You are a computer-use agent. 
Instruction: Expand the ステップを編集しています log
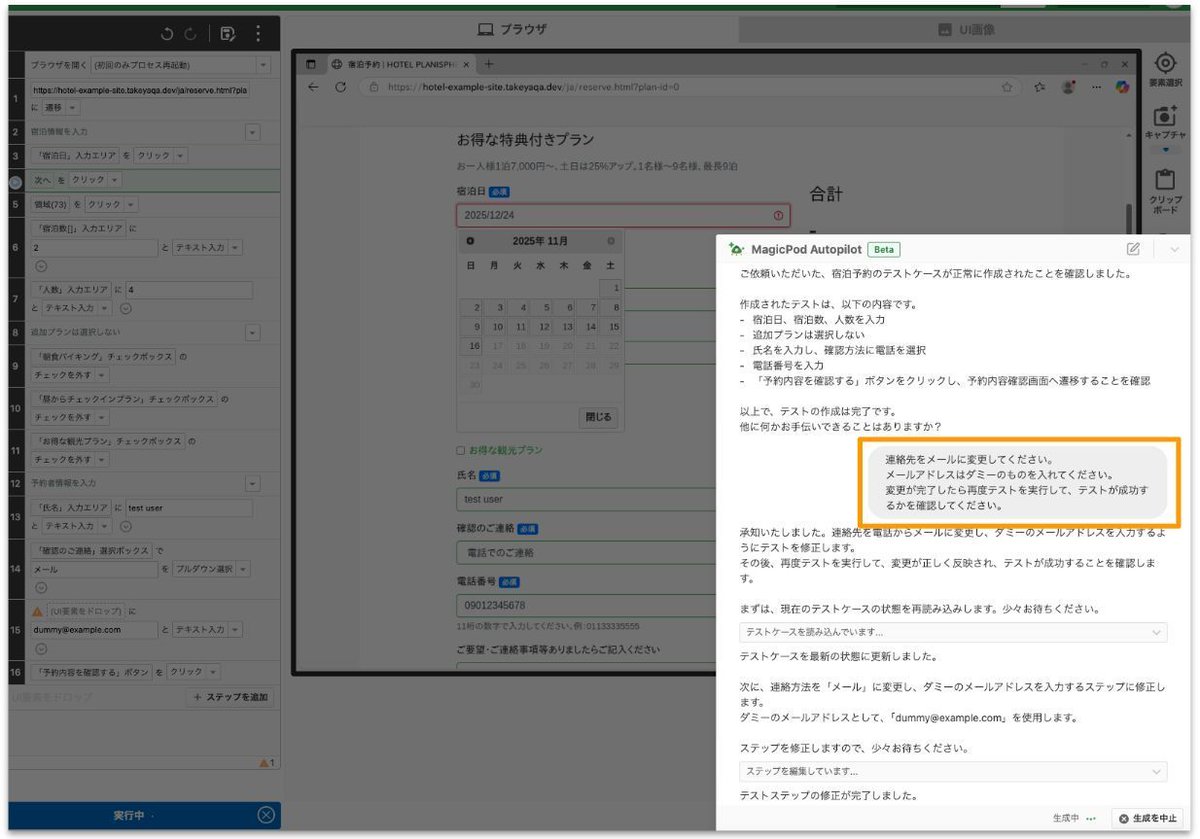953,771
